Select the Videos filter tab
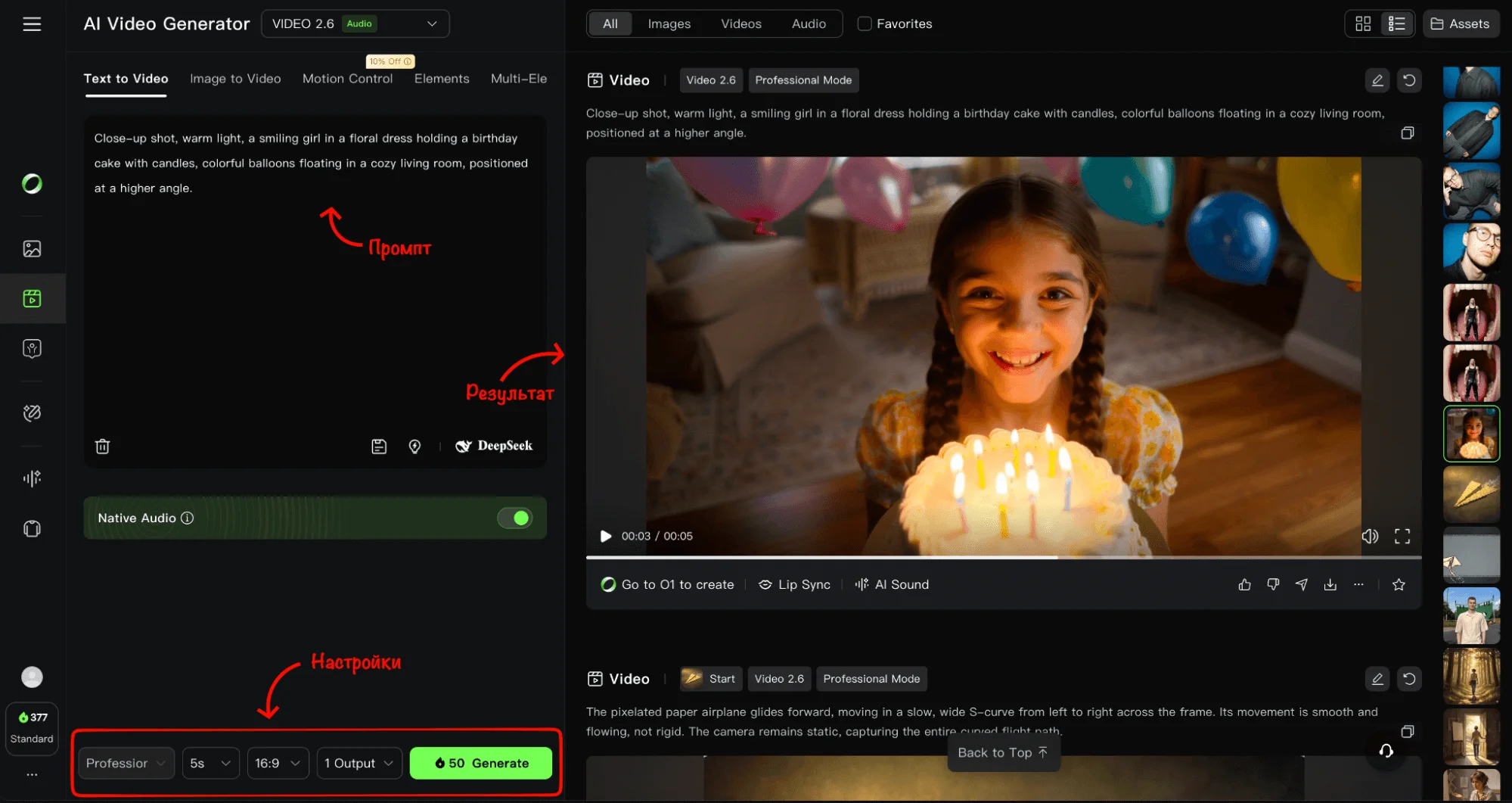The image size is (1512, 803). [x=740, y=24]
